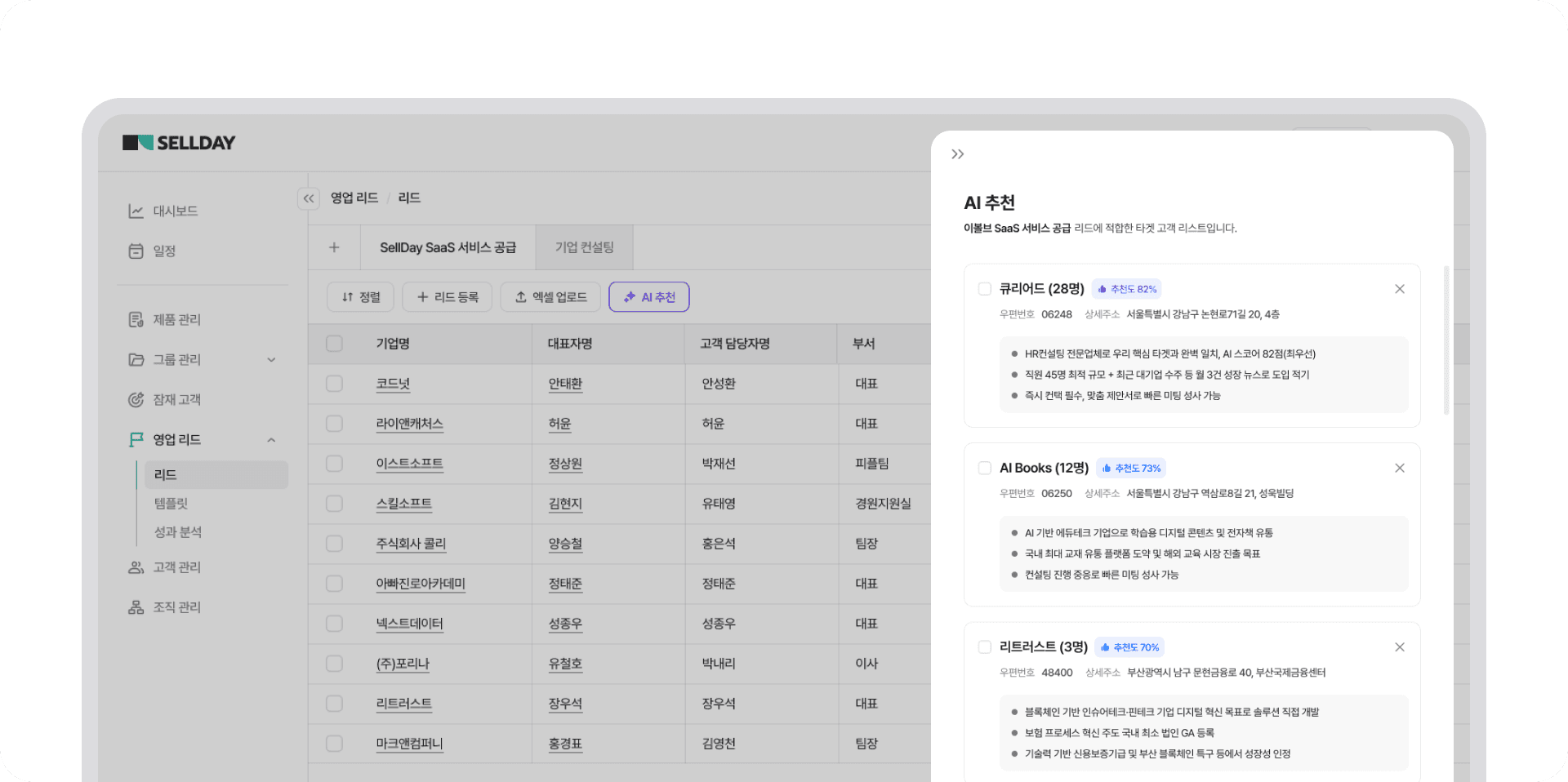Viewport: 1568px width, 782px height.
Task: Collapse the 영업 리드 menu chevron
Action: [x=271, y=440]
